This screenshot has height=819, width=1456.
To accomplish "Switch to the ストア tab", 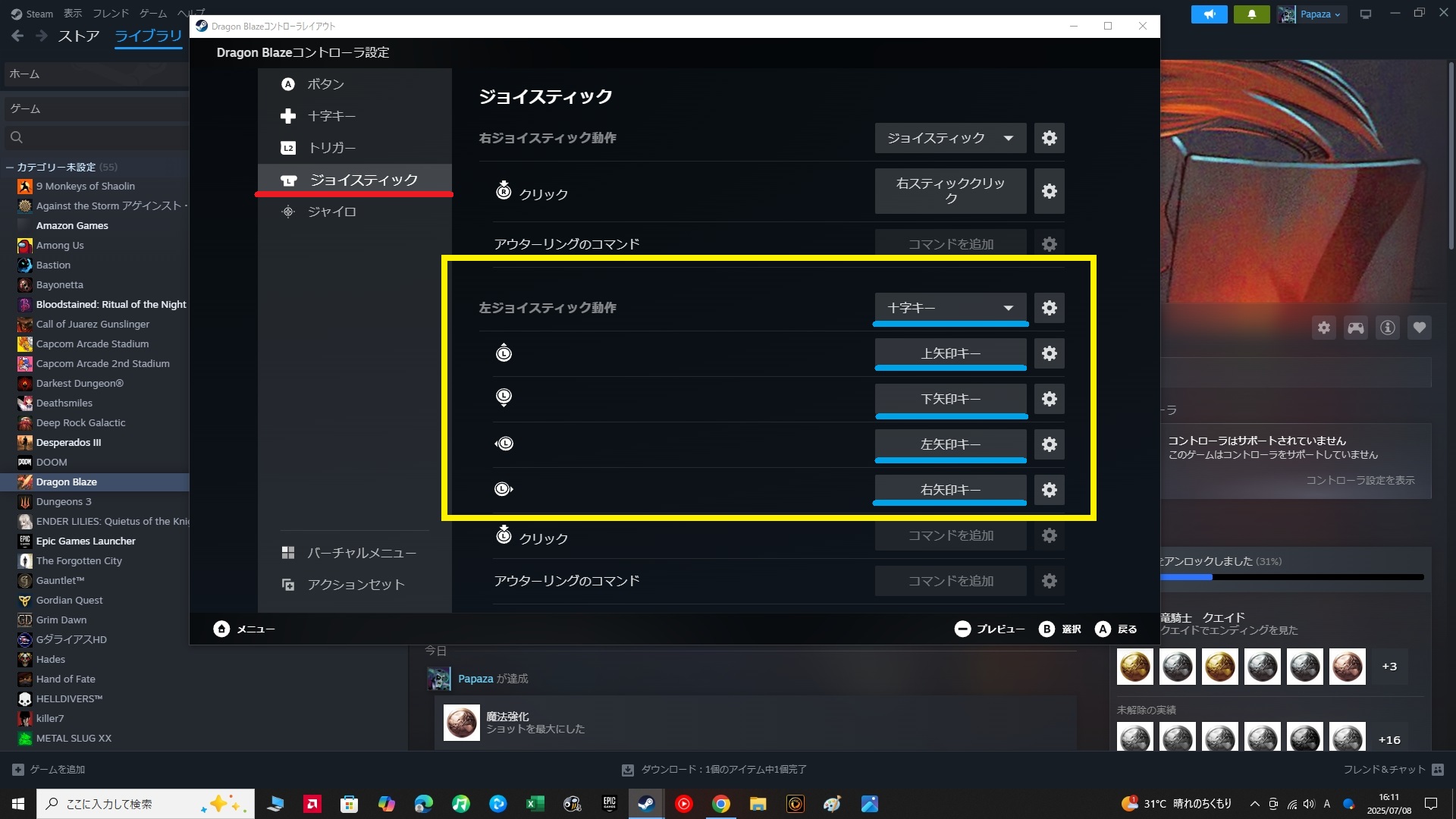I will (78, 35).
